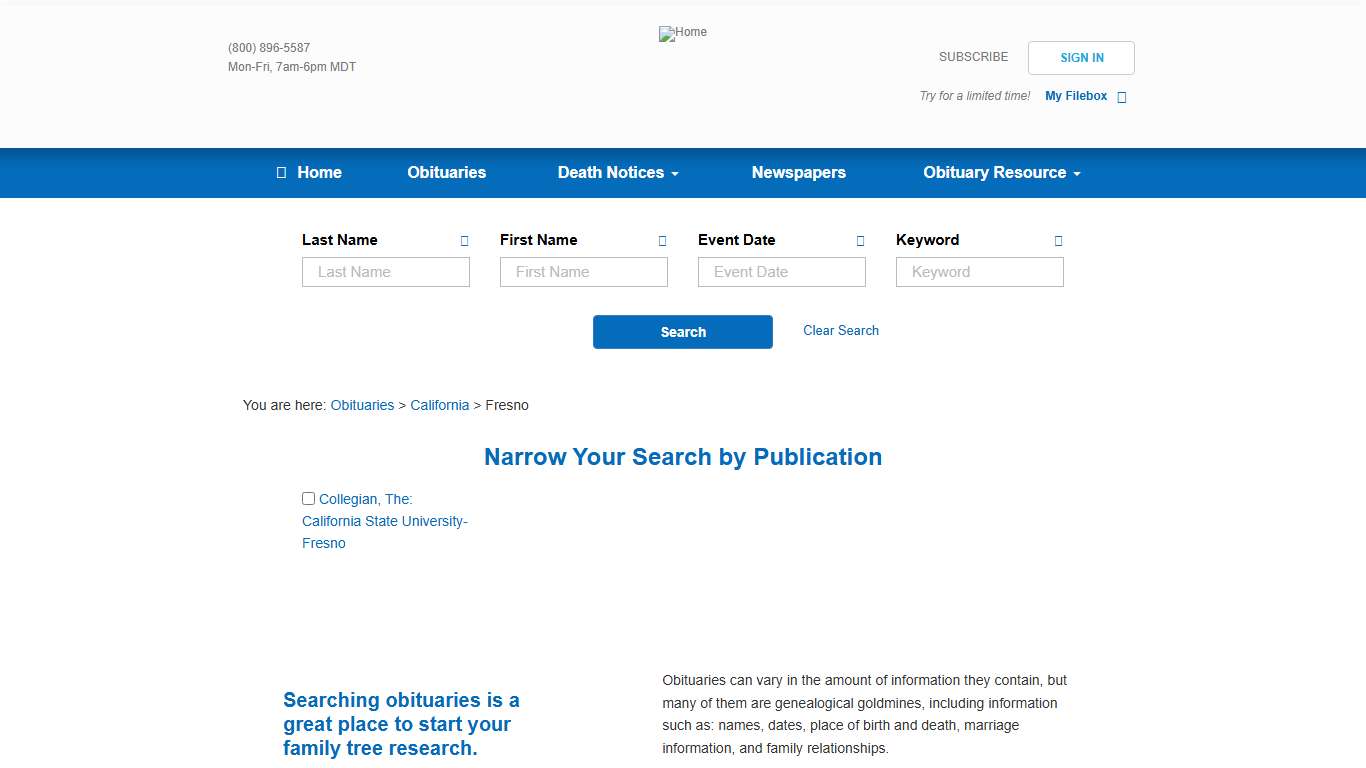Click the help icon beside Last Name

click(x=464, y=241)
